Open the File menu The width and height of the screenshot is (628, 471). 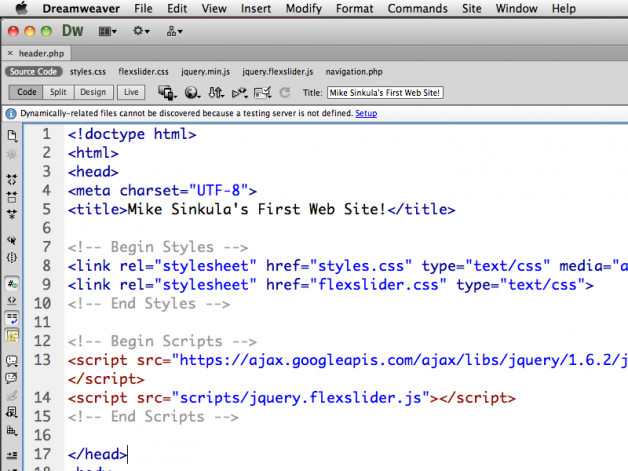click(x=143, y=8)
